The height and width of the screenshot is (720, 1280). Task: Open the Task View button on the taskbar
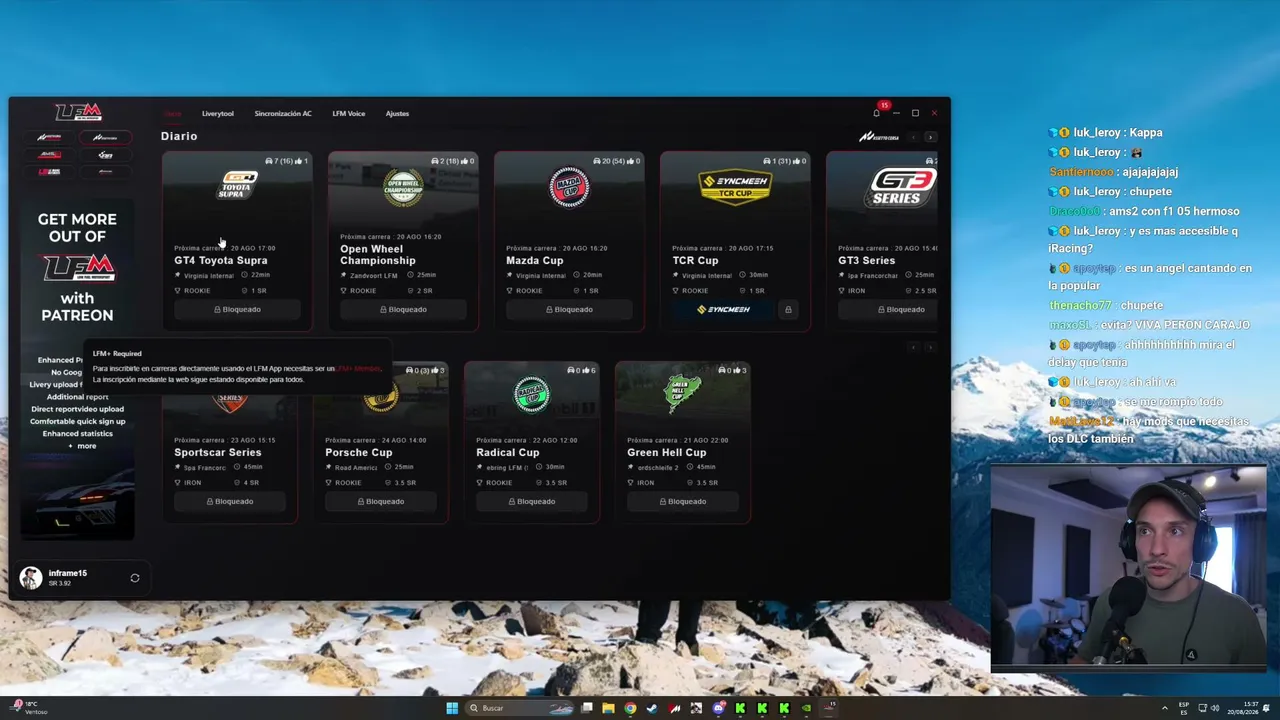(x=587, y=708)
